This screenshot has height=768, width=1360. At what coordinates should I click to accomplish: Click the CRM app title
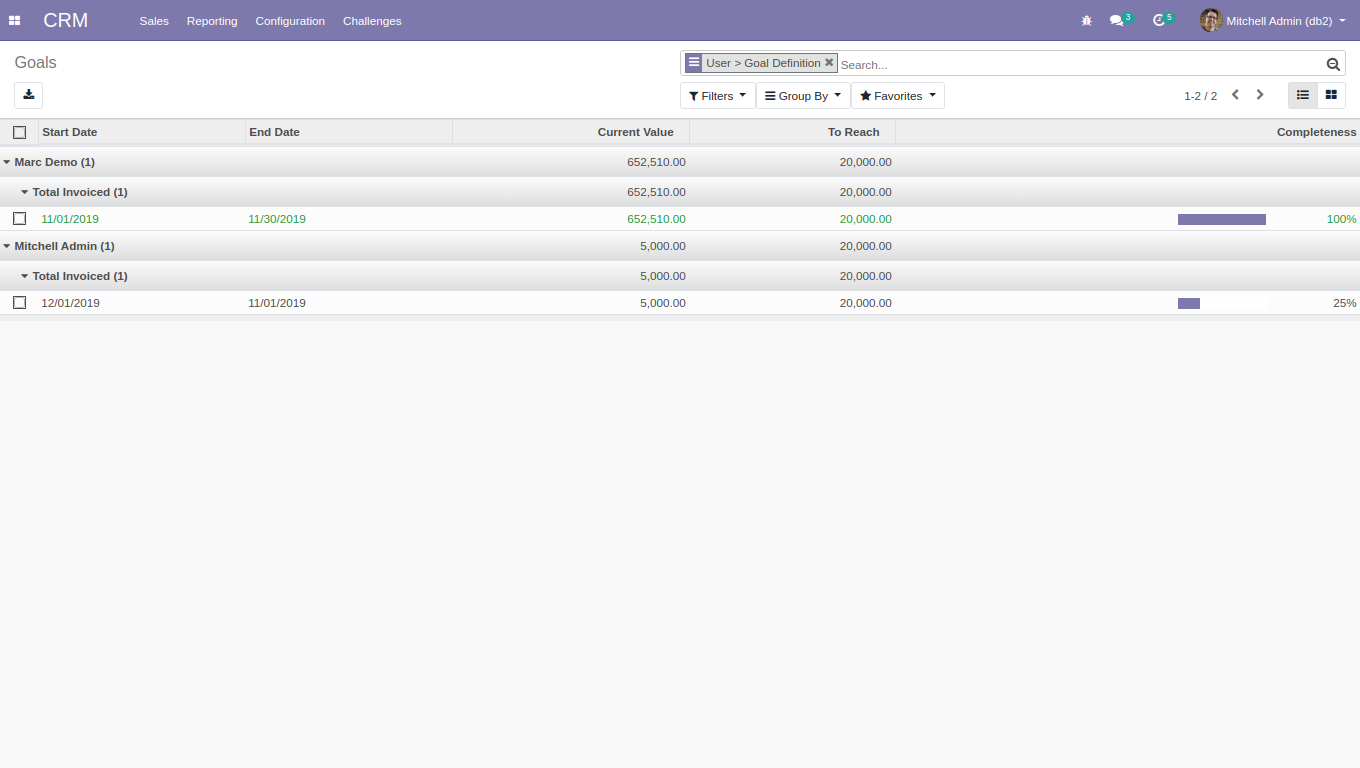(66, 20)
